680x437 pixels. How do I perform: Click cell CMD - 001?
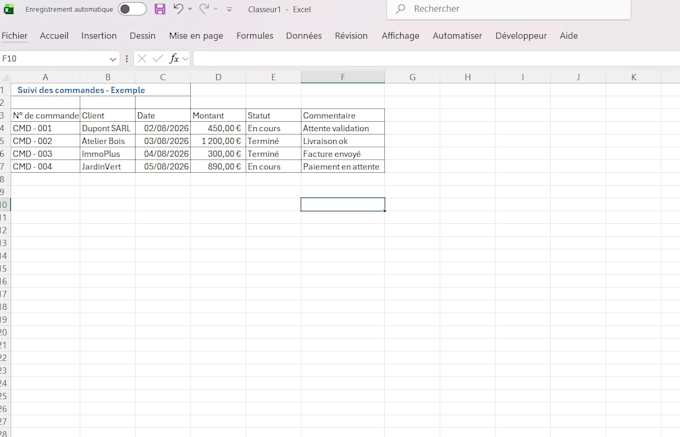[x=45, y=128]
